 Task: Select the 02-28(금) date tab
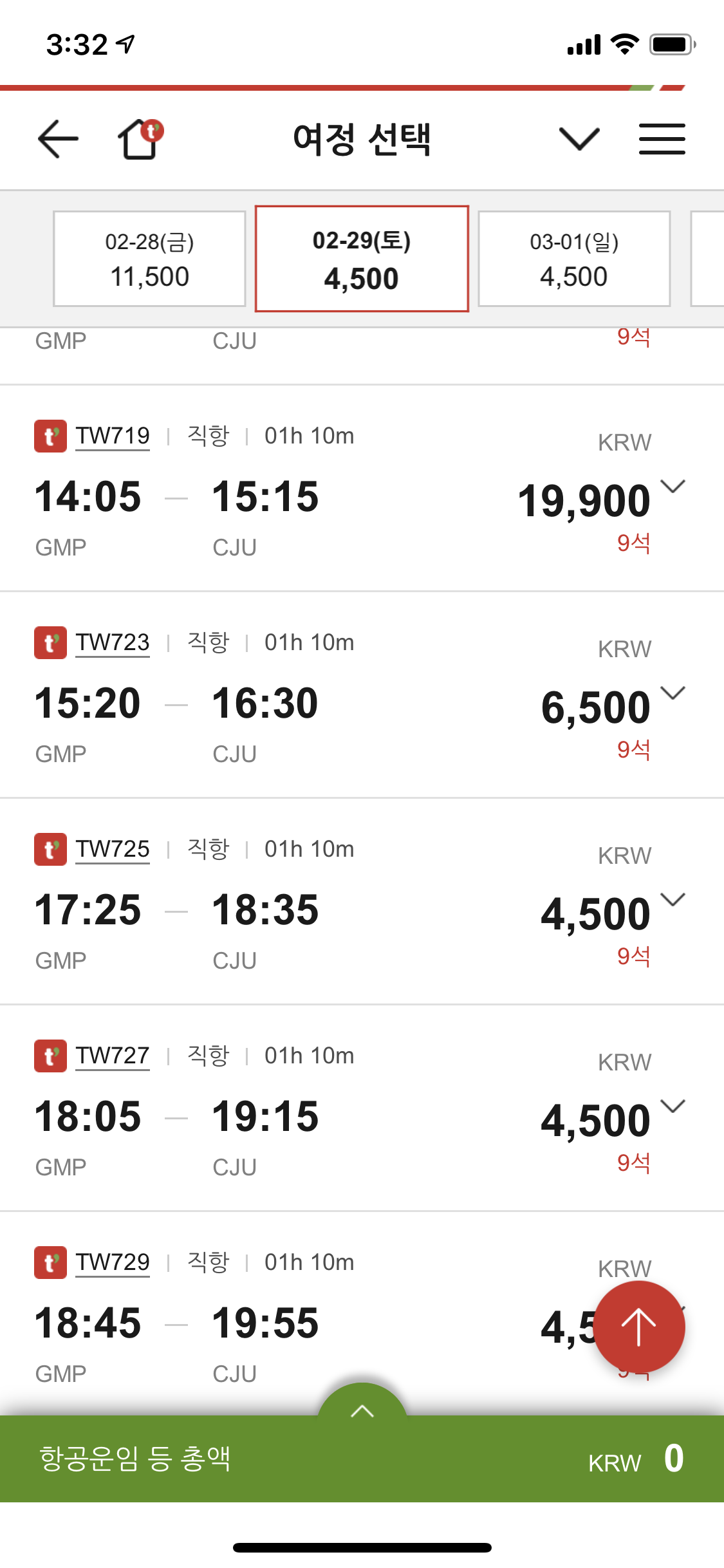point(149,259)
